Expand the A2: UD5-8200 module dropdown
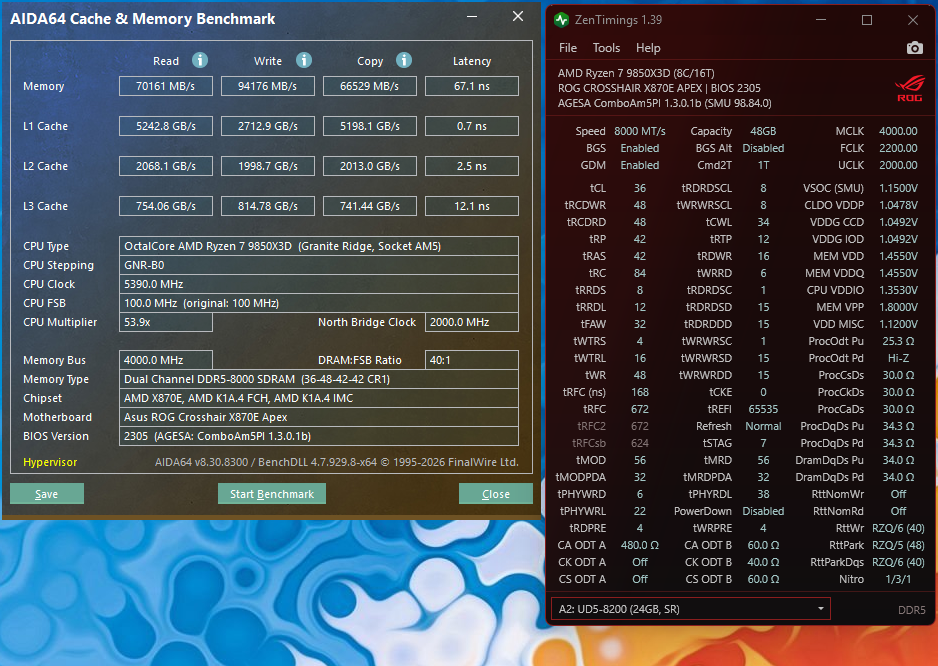Viewport: 938px width, 666px height. (x=690, y=609)
